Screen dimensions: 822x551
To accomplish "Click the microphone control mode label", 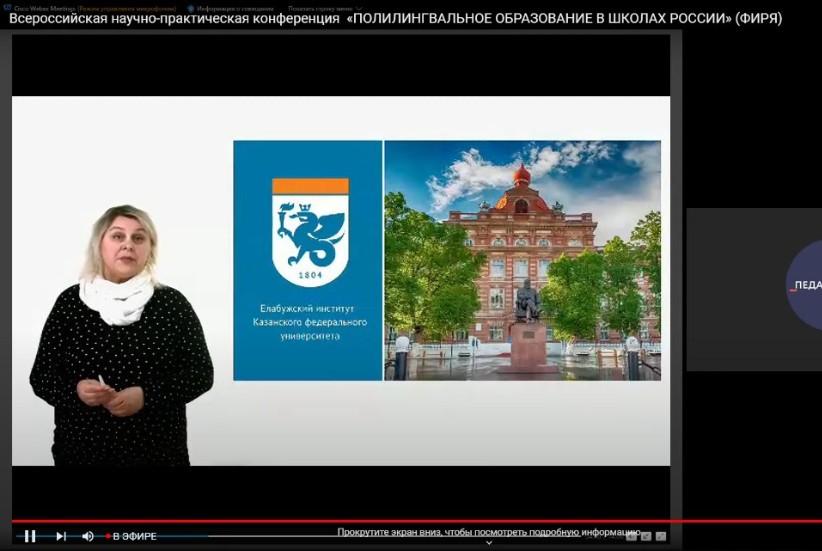I will (x=127, y=8).
